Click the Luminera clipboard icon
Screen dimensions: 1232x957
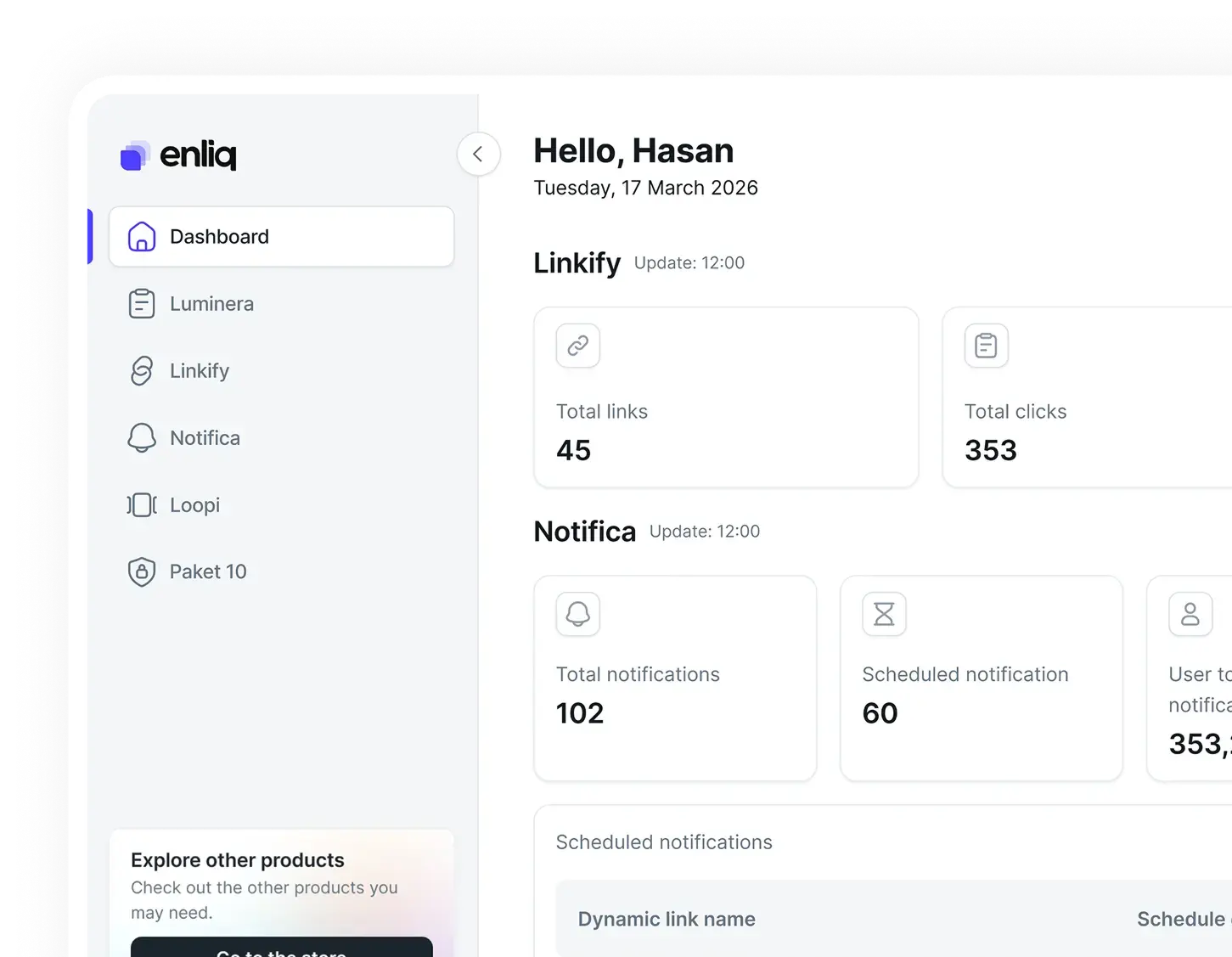click(x=142, y=304)
